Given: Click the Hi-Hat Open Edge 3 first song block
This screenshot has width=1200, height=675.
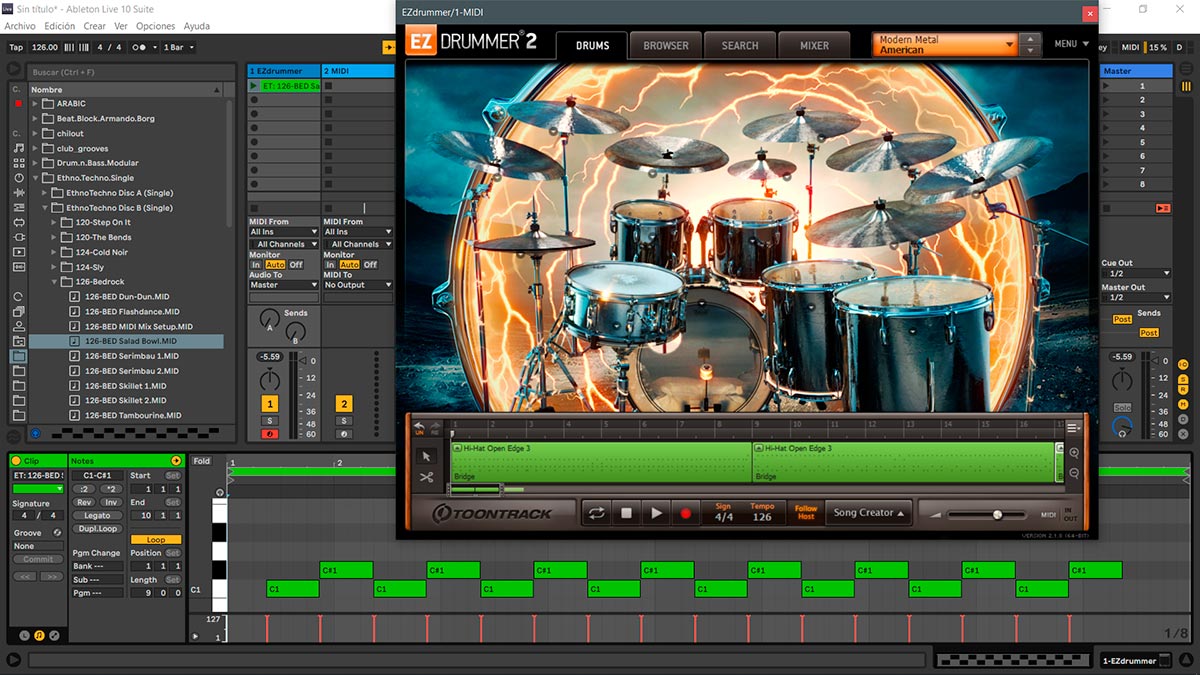Looking at the screenshot, I should tap(601, 462).
